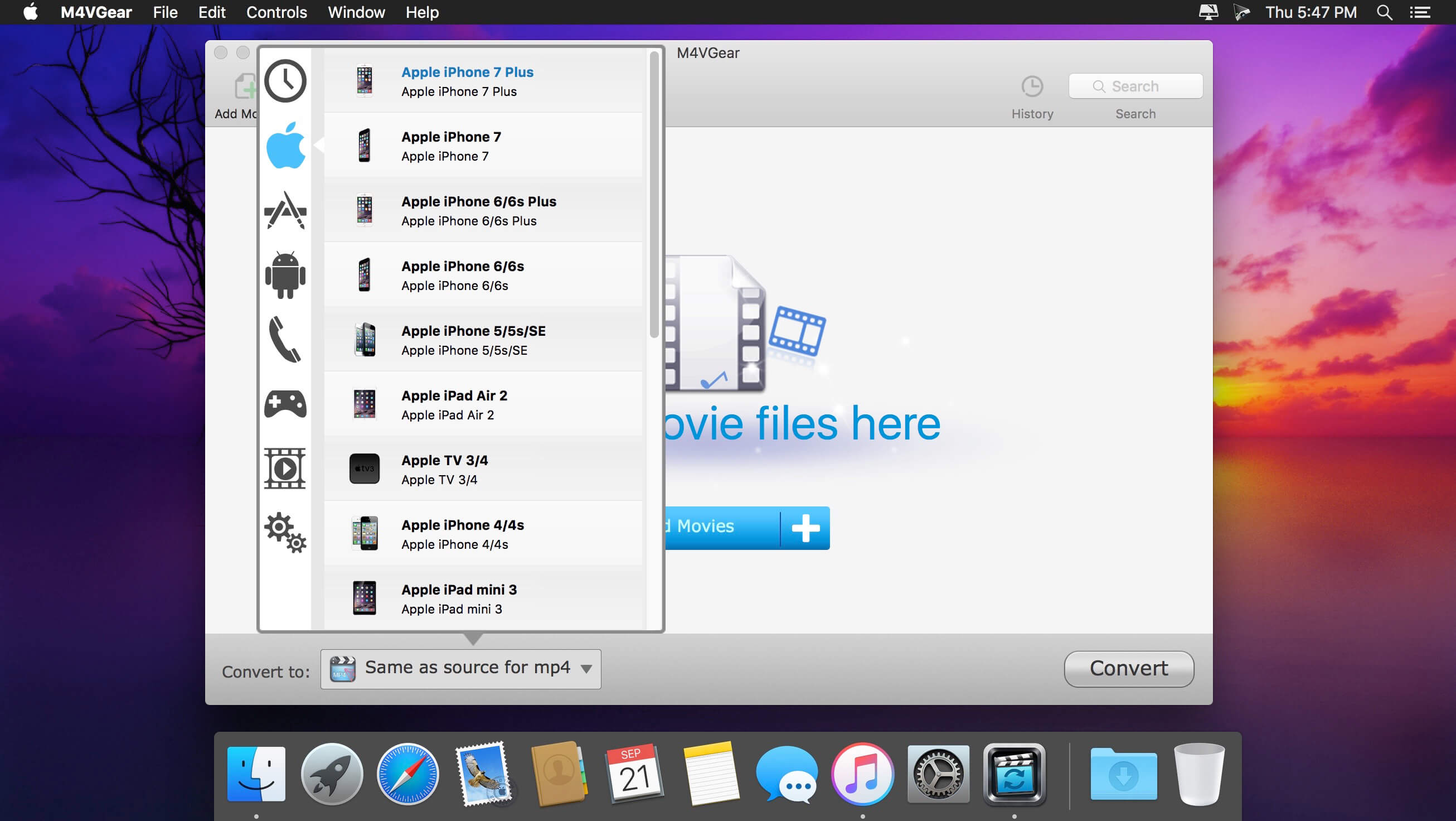This screenshot has height=821, width=1456.
Task: Click the M4VGear icon in the dock
Action: [1014, 774]
